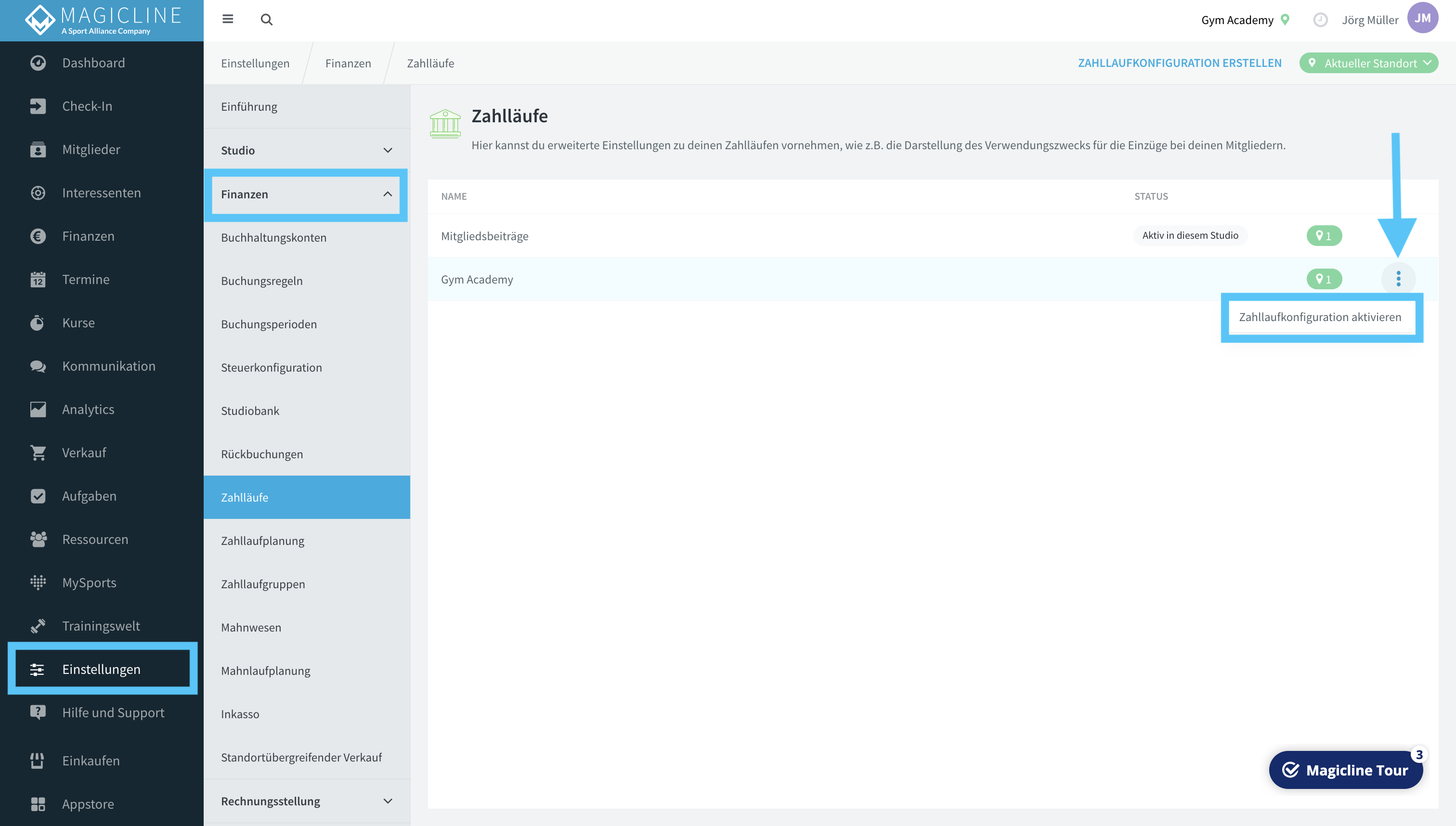
Task: Open Standortübergreifender Verkauf settings
Action: (306, 757)
